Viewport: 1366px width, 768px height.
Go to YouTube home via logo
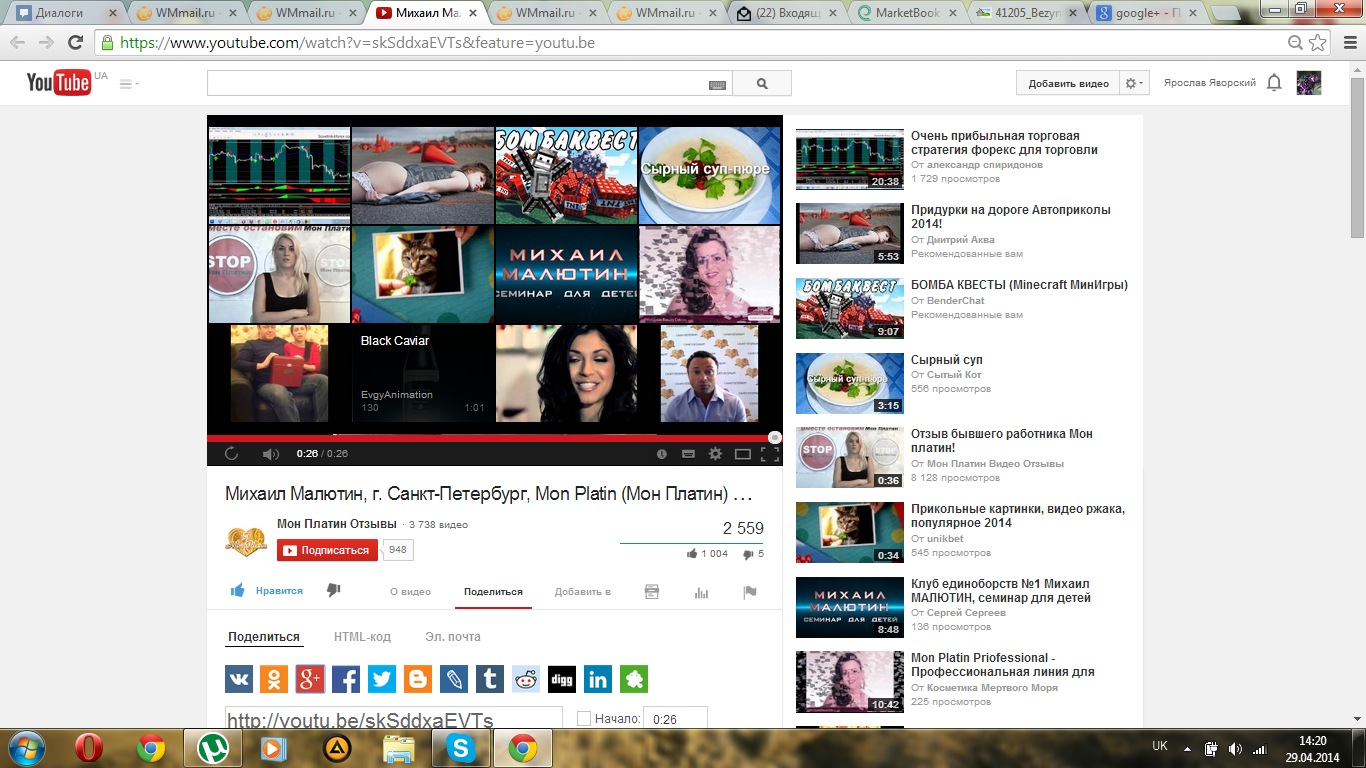click(x=59, y=83)
